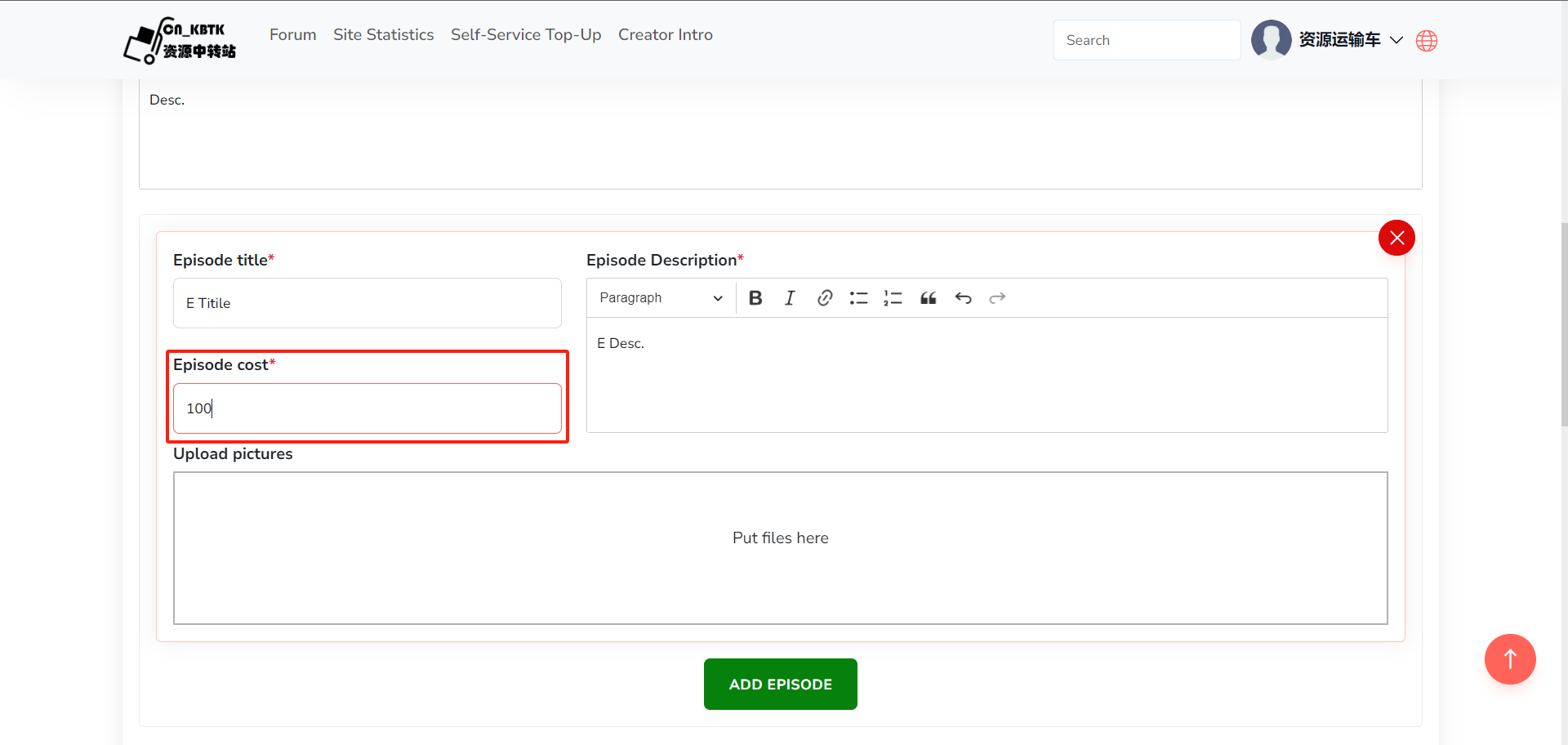
Task: Open language selector globe icon
Action: (x=1427, y=41)
